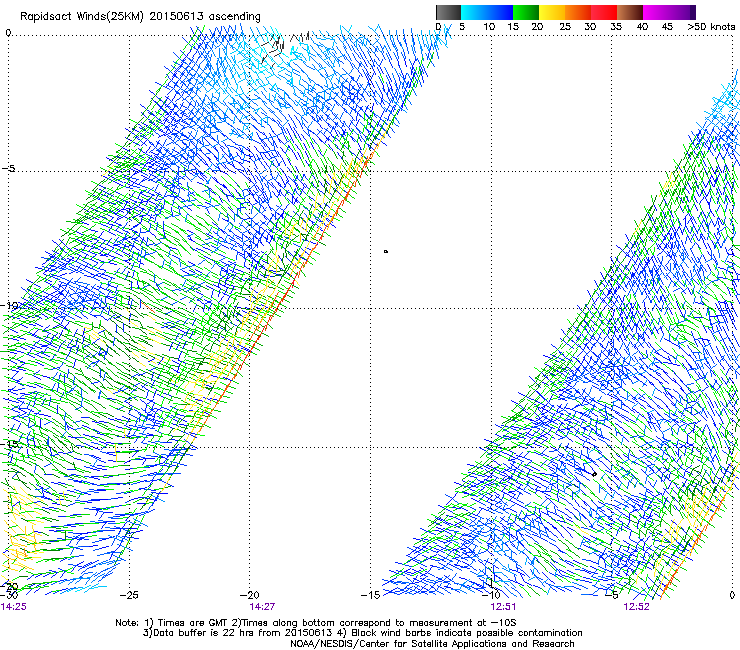
Task: Click the small island marker near -6 longitude
Action: [594, 474]
